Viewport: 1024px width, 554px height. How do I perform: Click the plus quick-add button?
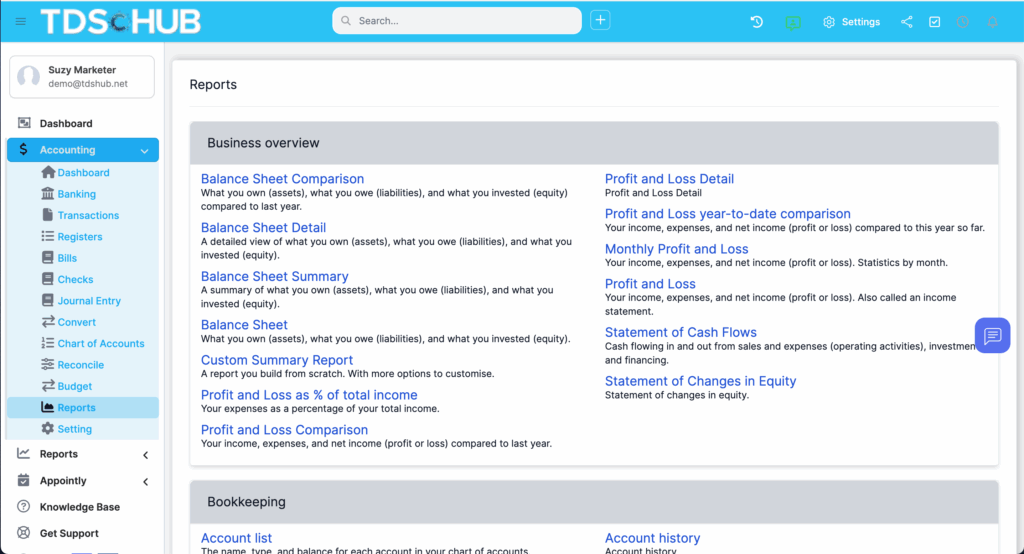point(600,20)
